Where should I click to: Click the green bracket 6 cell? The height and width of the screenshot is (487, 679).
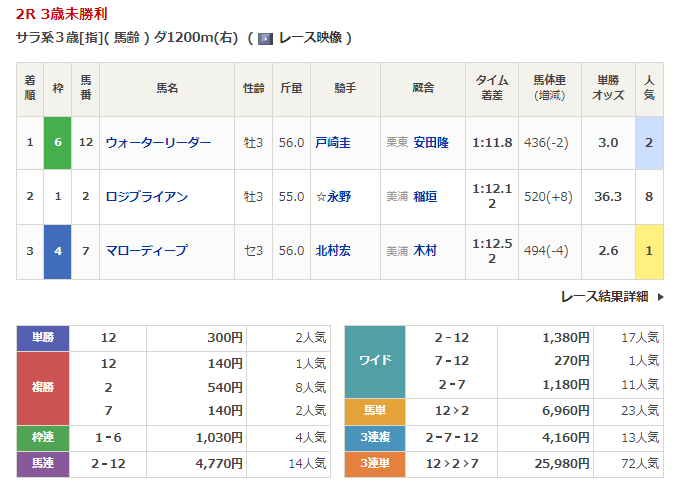[58, 142]
